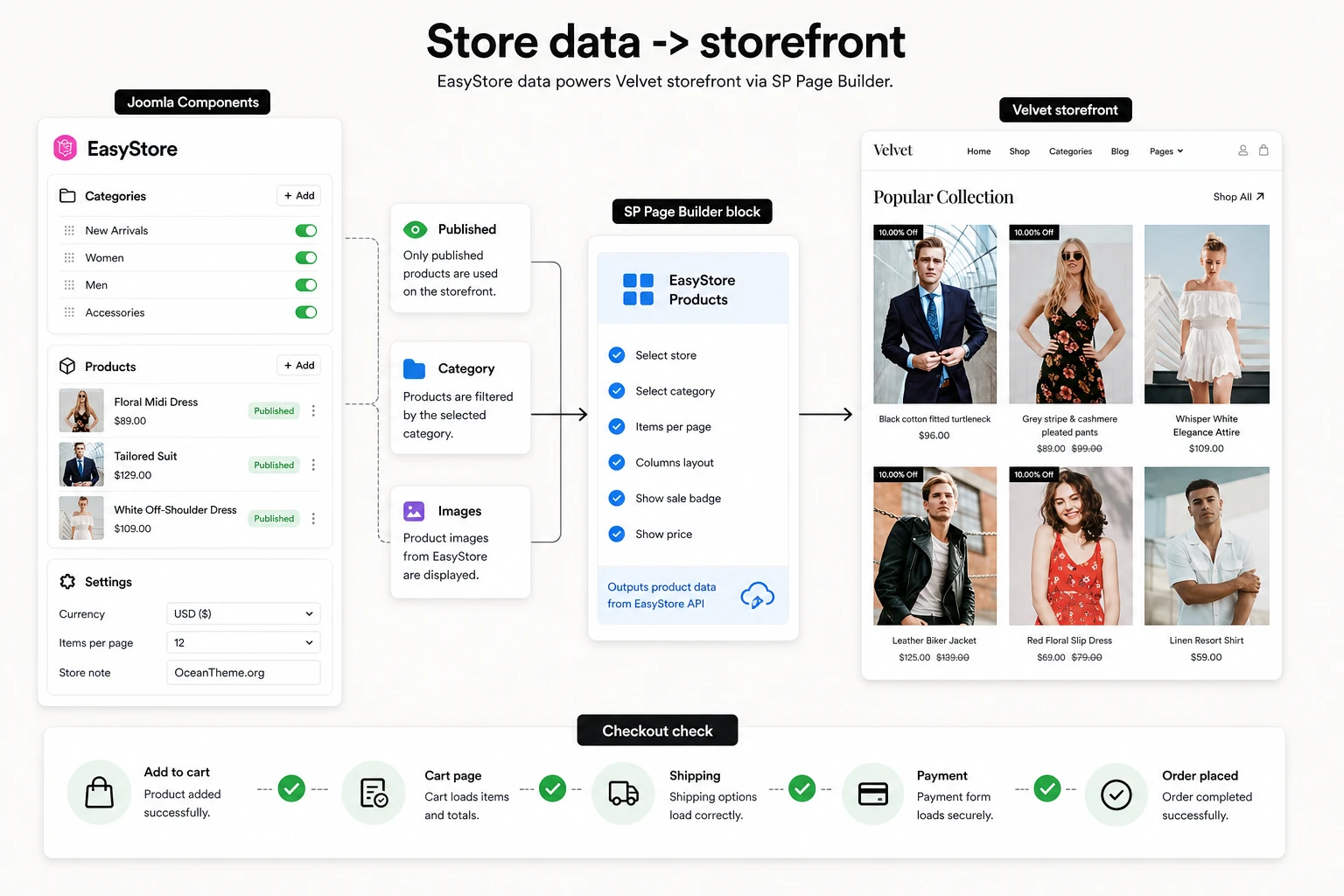Open Whisper White Elegance Attire image

[x=1207, y=314]
